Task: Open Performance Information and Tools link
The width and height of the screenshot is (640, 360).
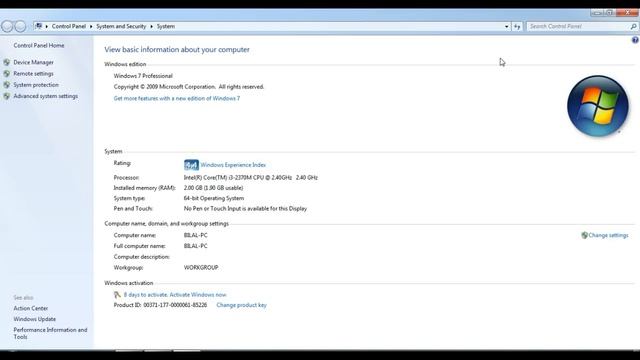Action: click(x=50, y=333)
